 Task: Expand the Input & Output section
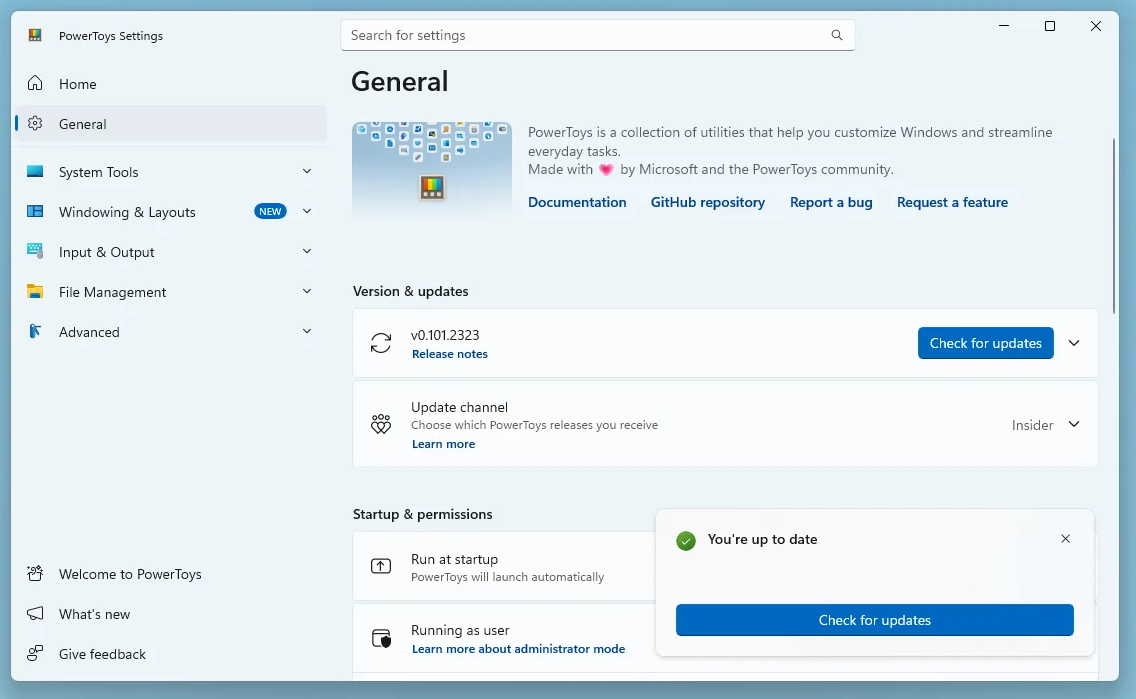(306, 251)
